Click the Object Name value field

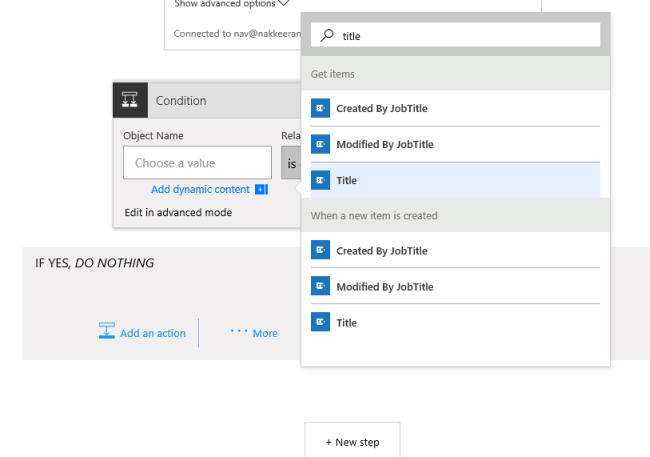point(197,163)
